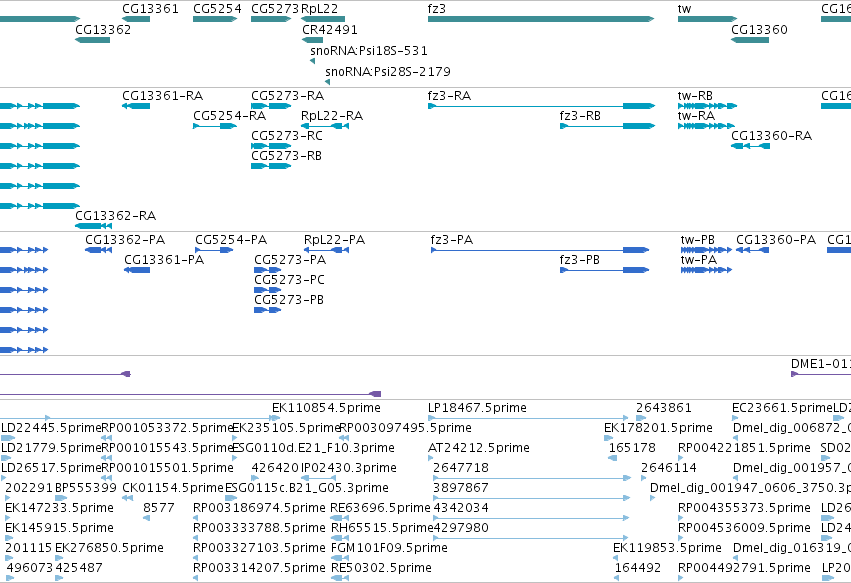The width and height of the screenshot is (851, 583).
Task: Select the CR42491 gene label
Action: 329,29
